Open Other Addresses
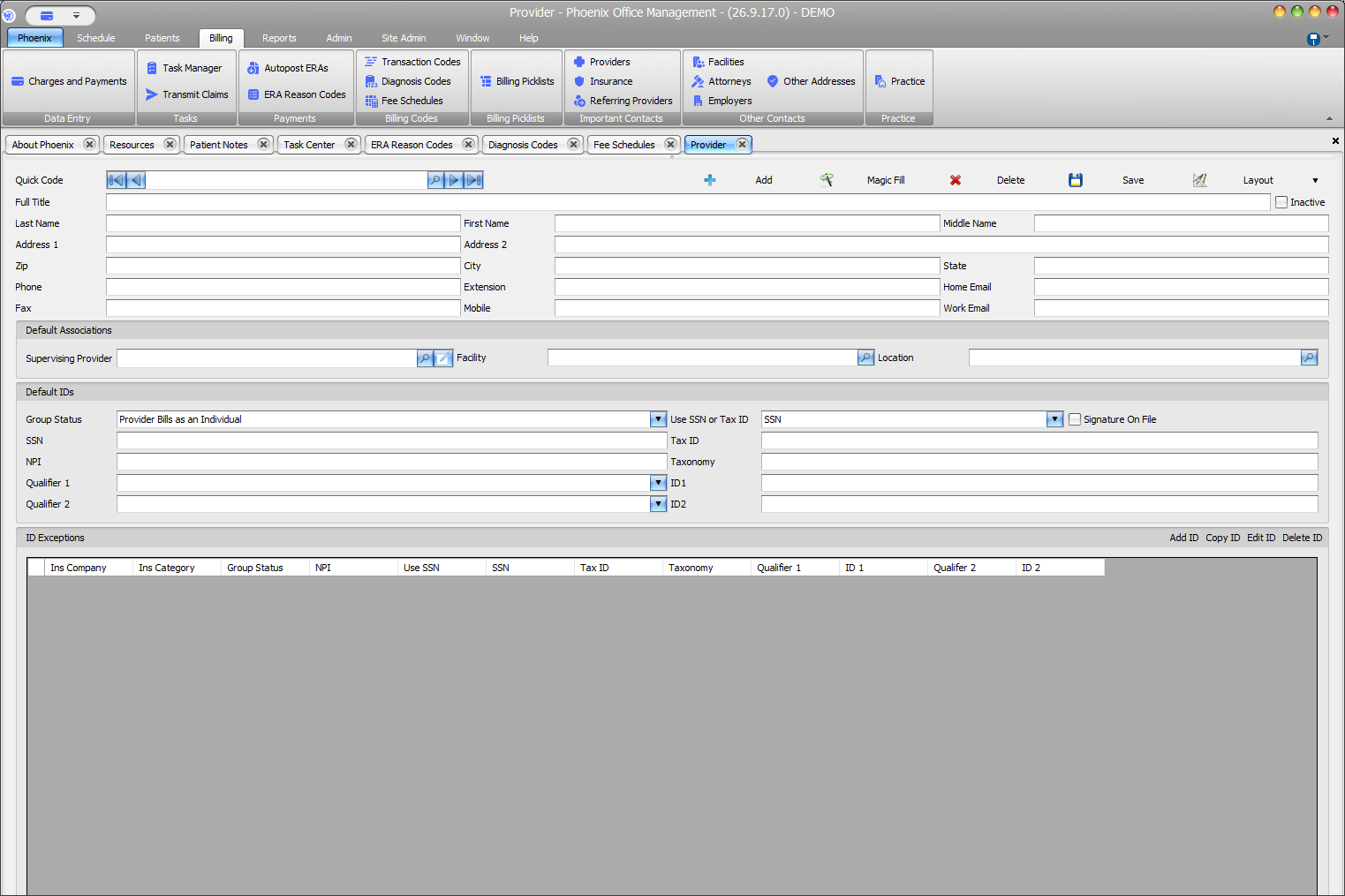1345x896 pixels. point(811,81)
